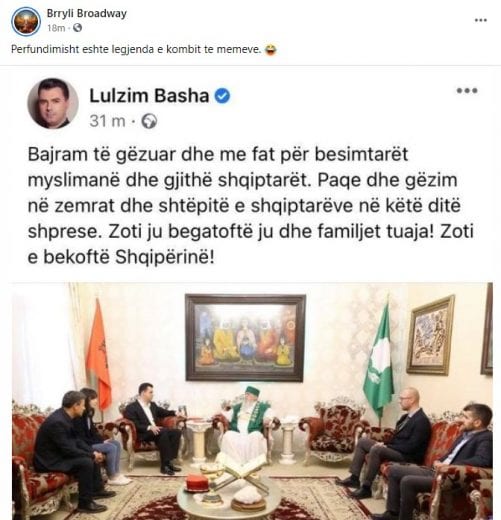The height and width of the screenshot is (520, 501).
Task: Open post options three-dot menu at top
Action: [481, 20]
